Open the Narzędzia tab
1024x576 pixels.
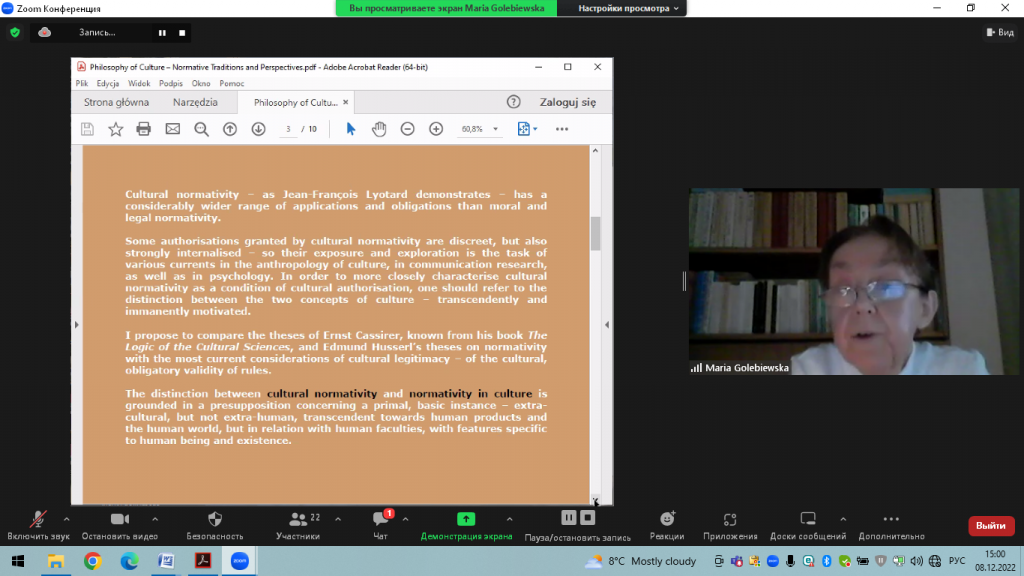[x=195, y=102]
